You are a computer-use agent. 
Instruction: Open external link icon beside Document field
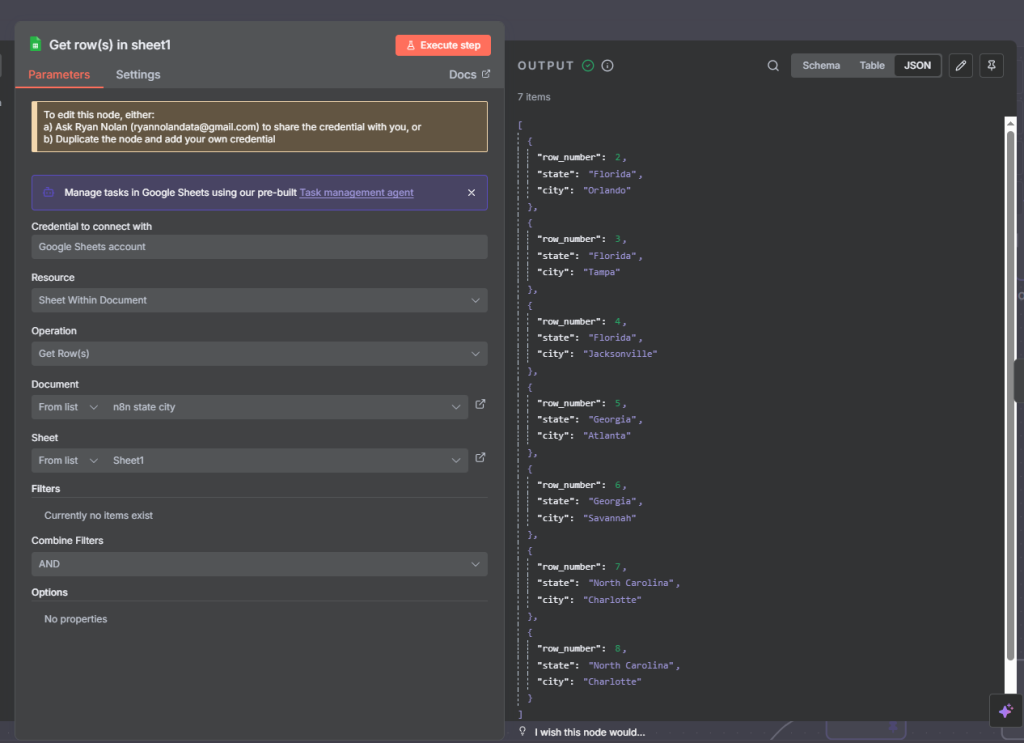click(x=481, y=405)
